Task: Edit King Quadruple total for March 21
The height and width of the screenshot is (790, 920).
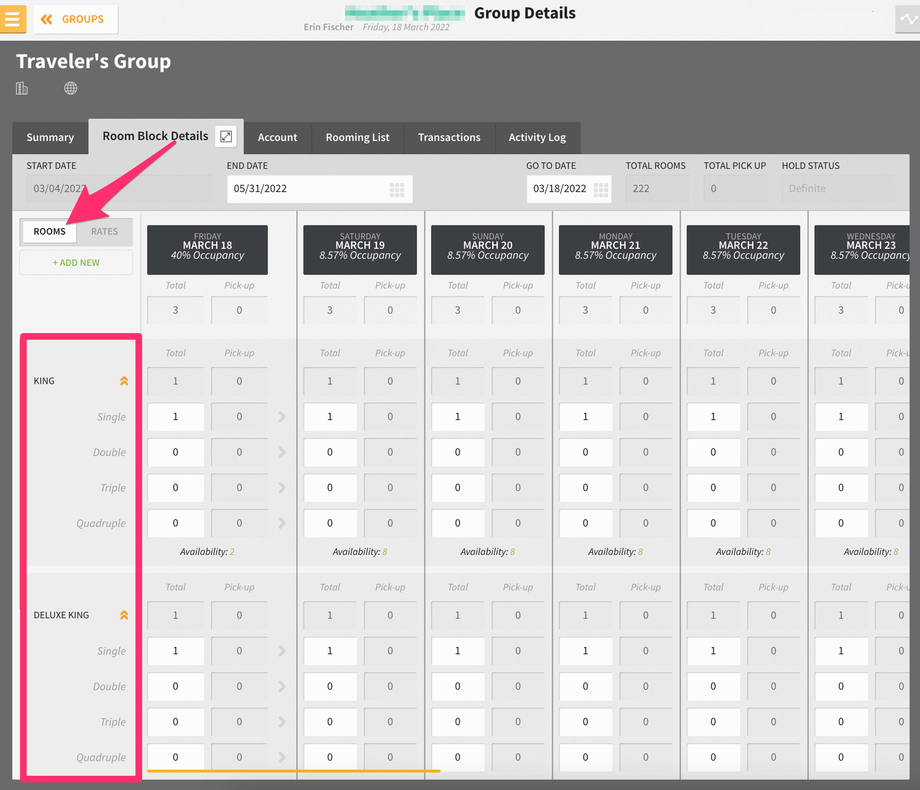Action: 585,524
